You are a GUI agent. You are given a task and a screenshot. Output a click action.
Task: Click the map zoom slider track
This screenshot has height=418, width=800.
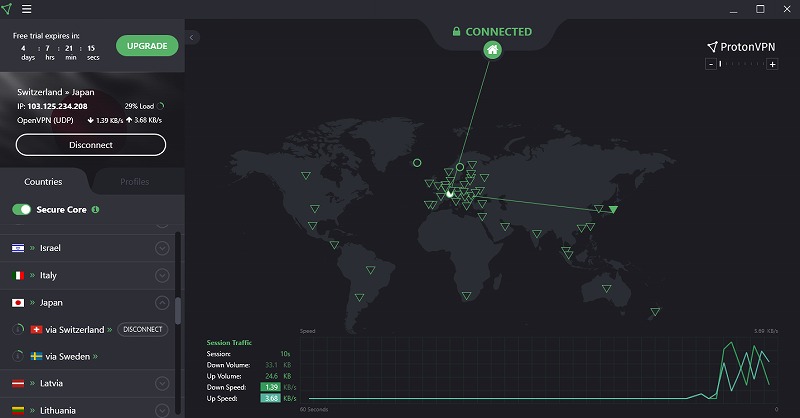tap(742, 64)
